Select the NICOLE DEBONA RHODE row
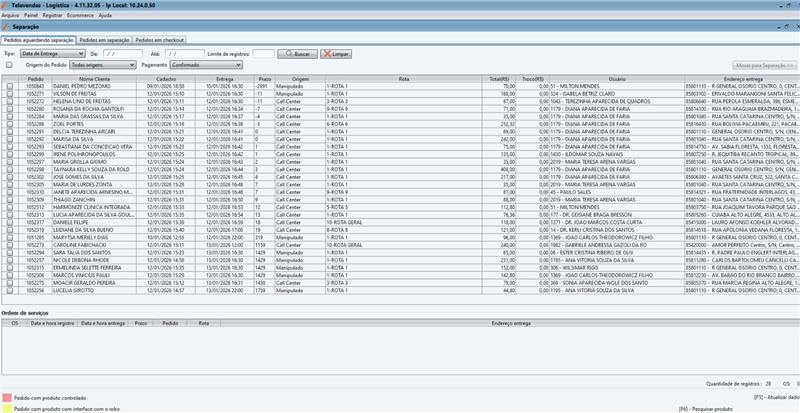Screen dimensions: 800x413 (401, 260)
